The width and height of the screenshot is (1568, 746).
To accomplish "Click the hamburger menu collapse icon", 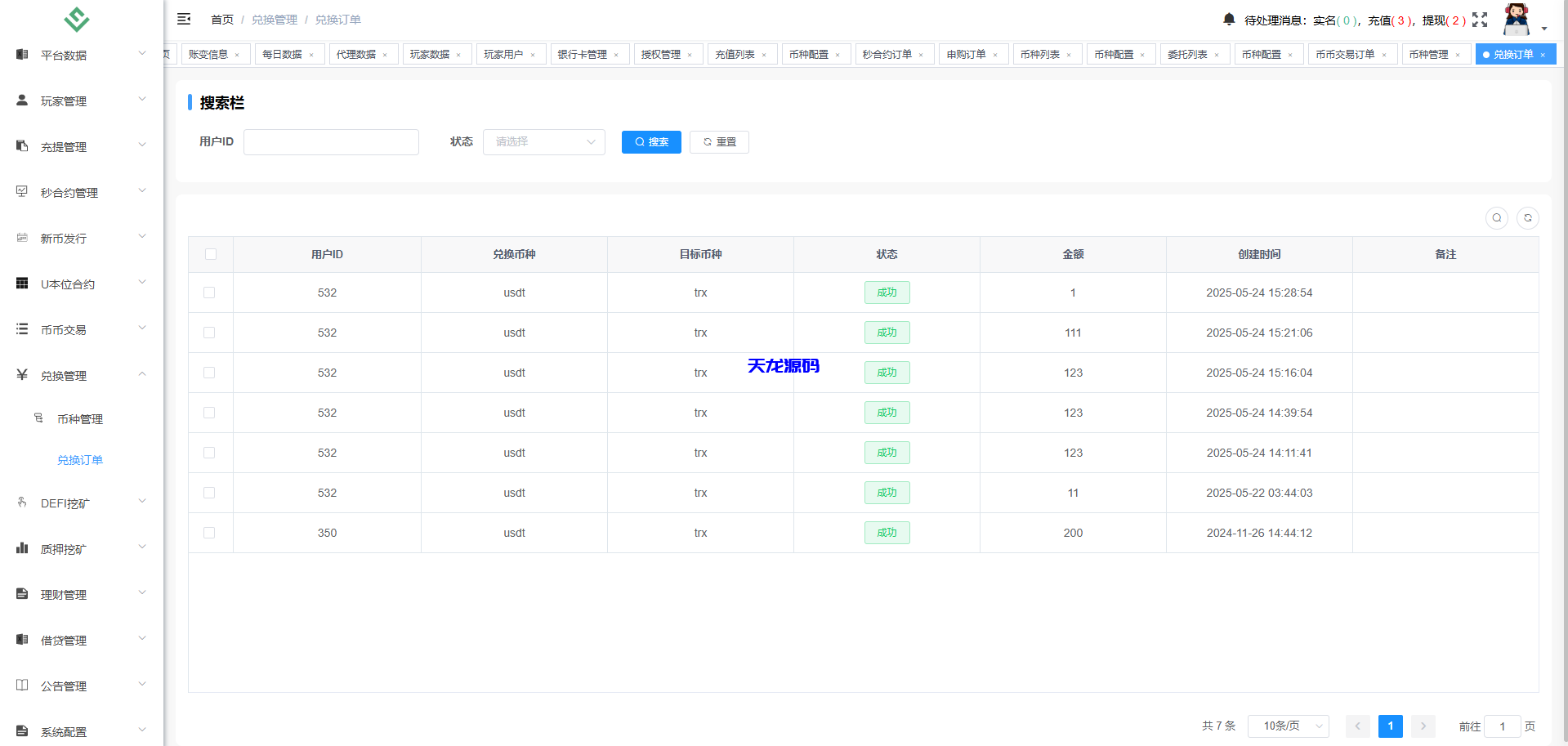I will [x=183, y=18].
